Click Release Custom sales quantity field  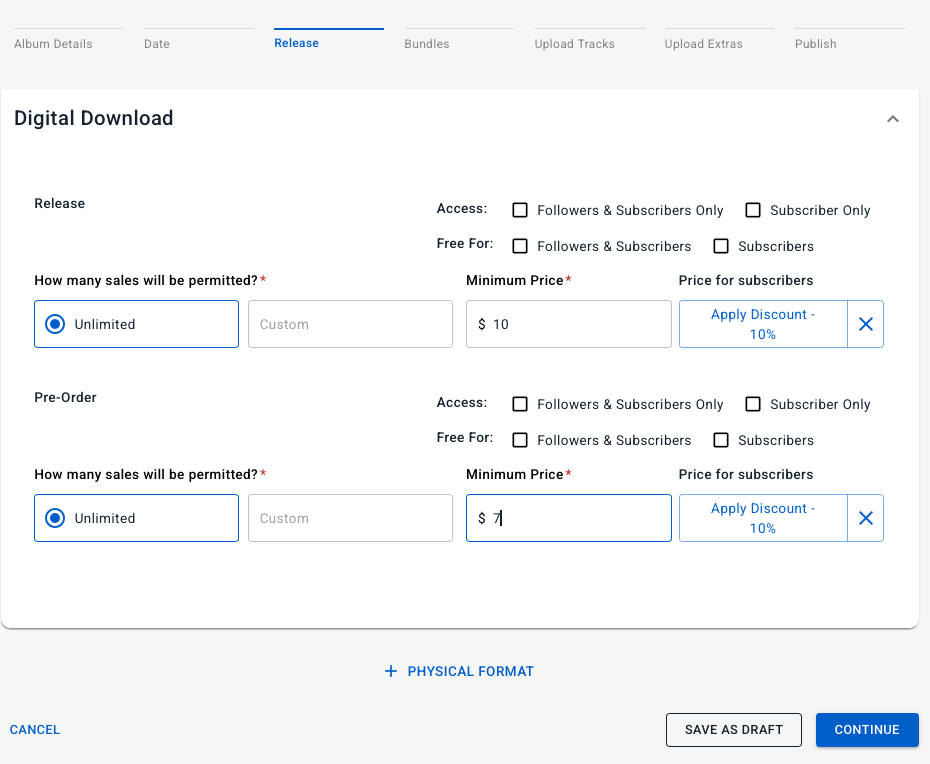[x=350, y=324]
